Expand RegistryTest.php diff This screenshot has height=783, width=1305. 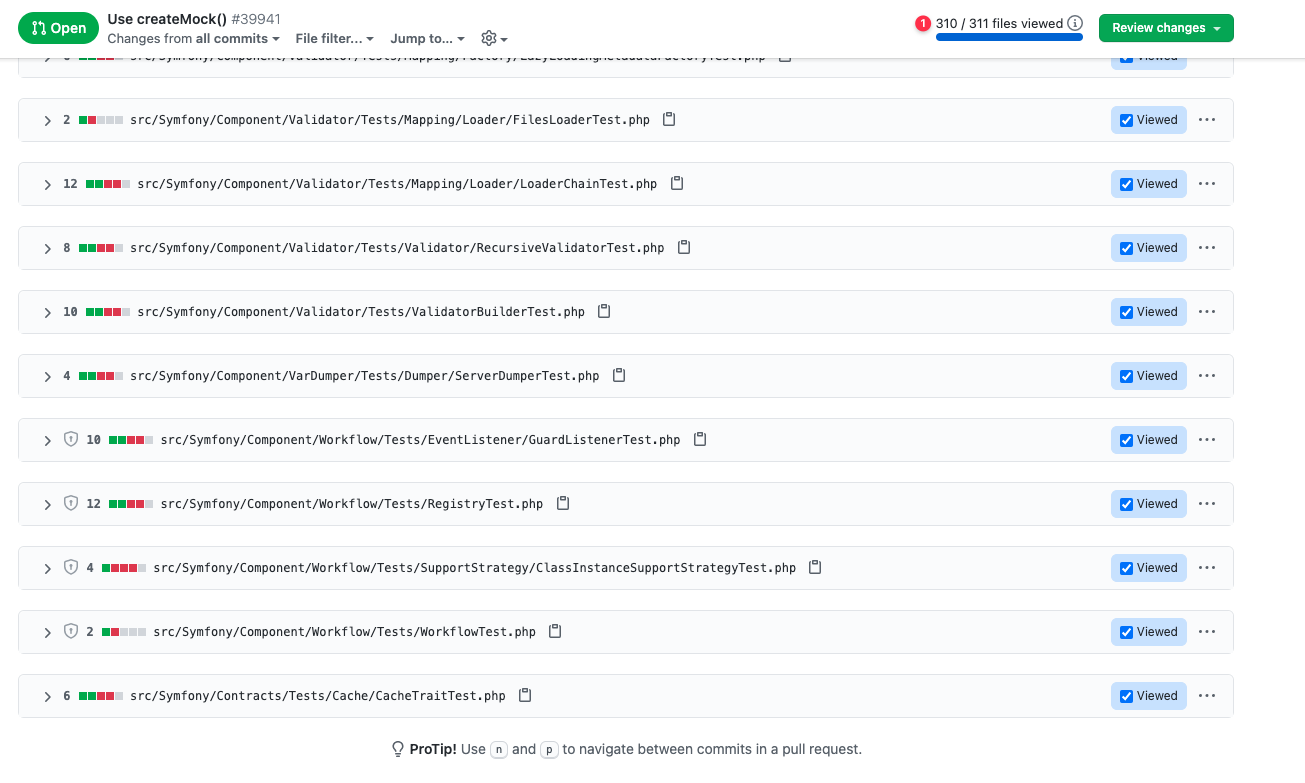tap(47, 504)
